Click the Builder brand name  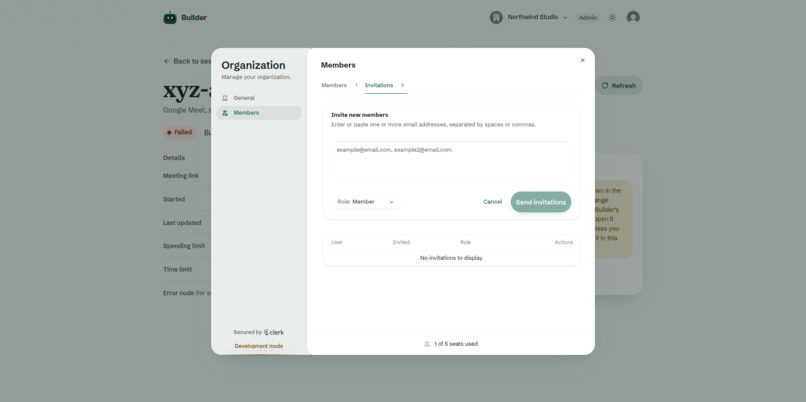(x=194, y=17)
